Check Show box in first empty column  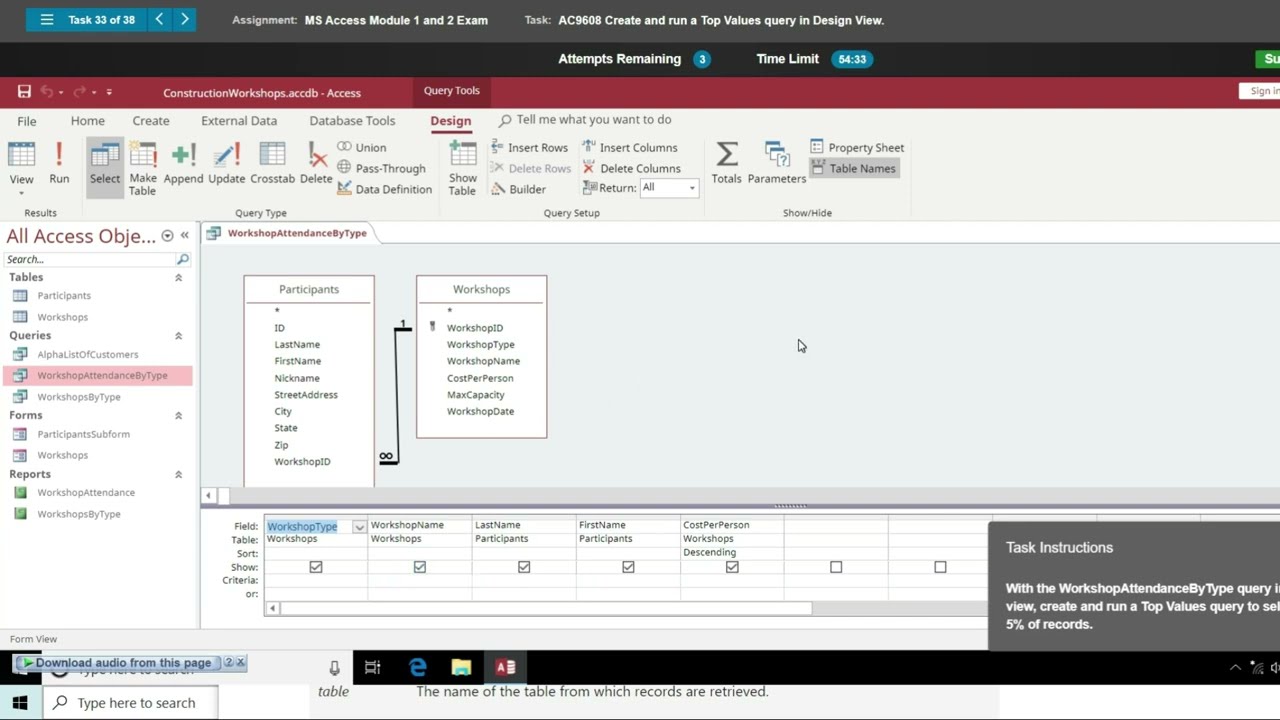point(836,567)
